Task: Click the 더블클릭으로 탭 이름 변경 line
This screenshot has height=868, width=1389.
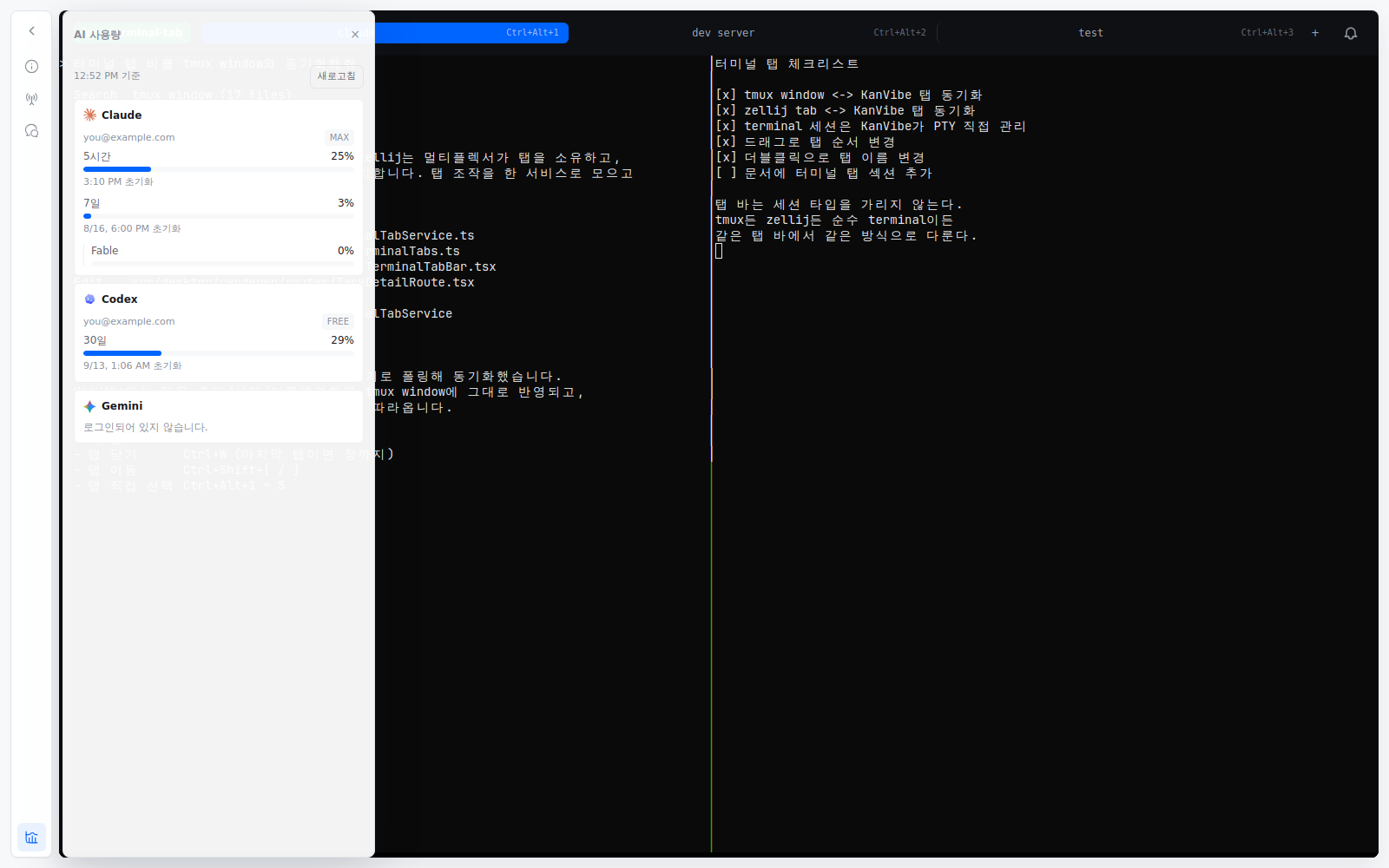Action: click(820, 158)
